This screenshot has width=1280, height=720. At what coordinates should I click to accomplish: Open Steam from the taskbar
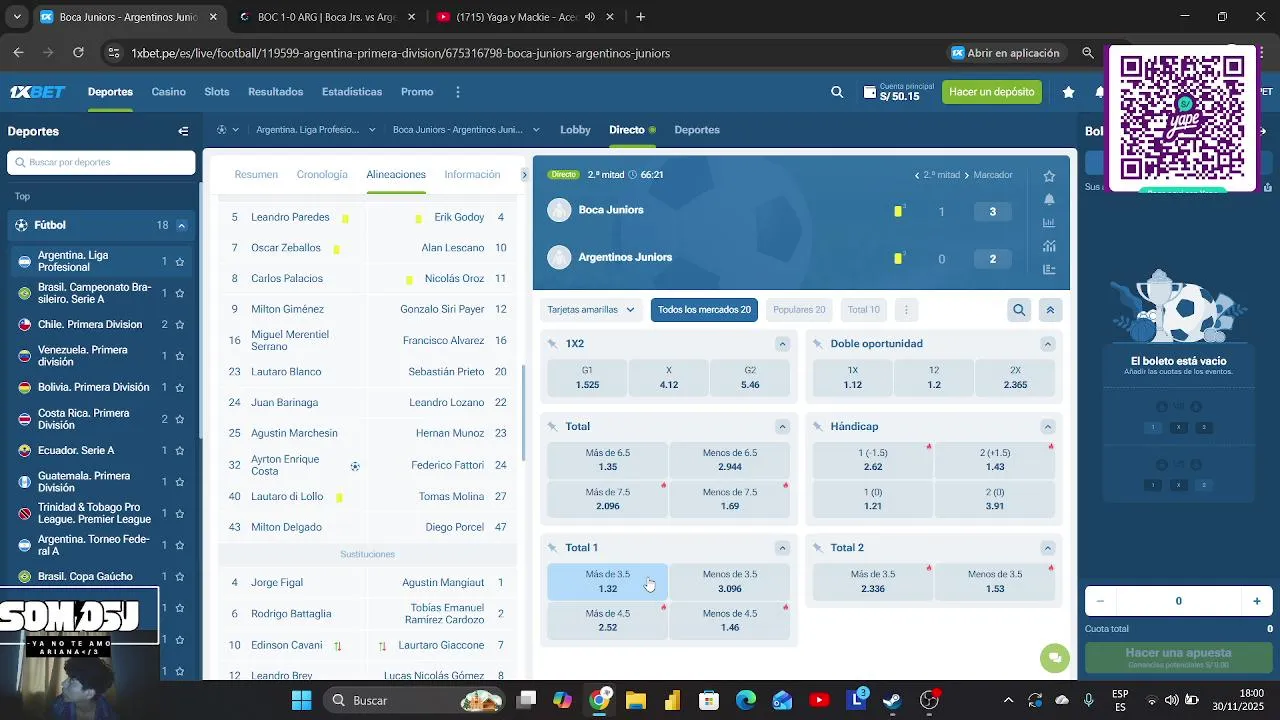[x=892, y=700]
